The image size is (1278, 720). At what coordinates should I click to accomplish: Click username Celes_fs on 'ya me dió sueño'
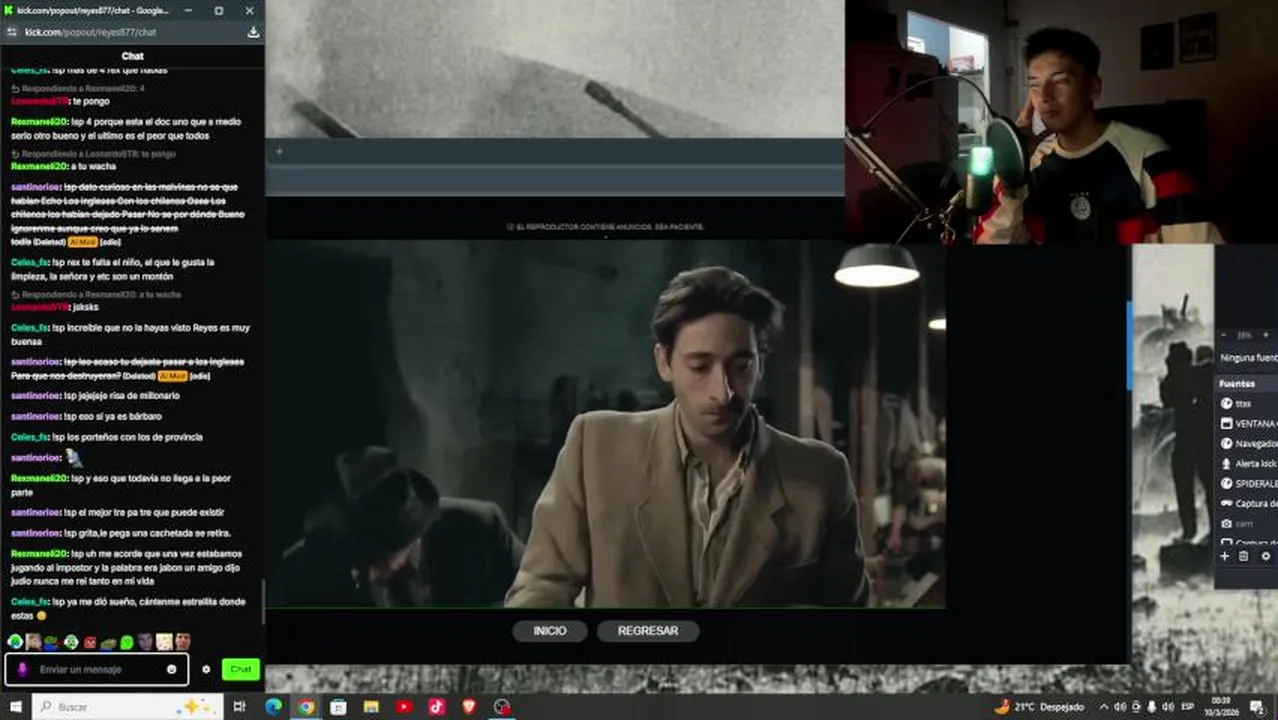[30, 602]
